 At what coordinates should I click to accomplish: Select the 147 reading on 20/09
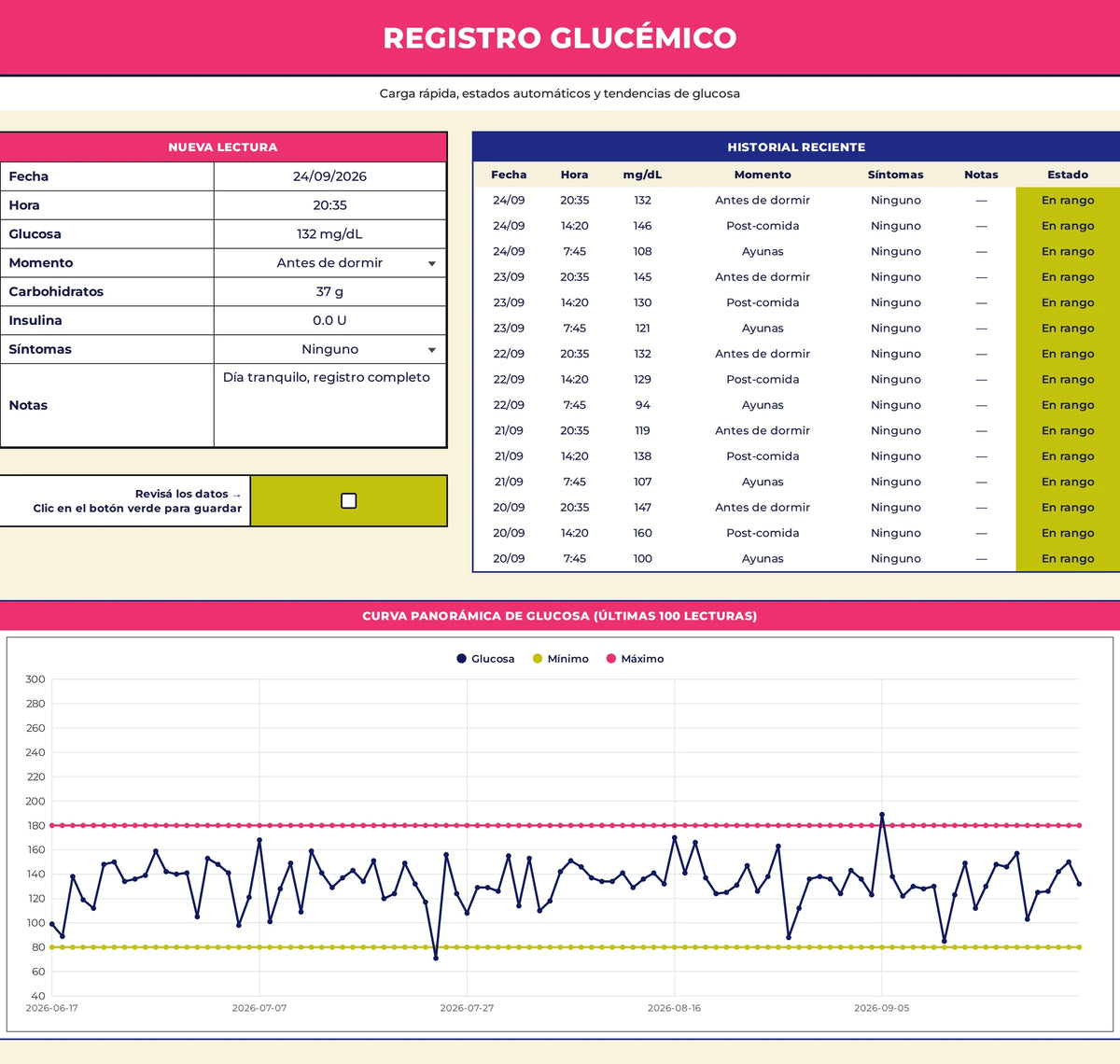642,508
